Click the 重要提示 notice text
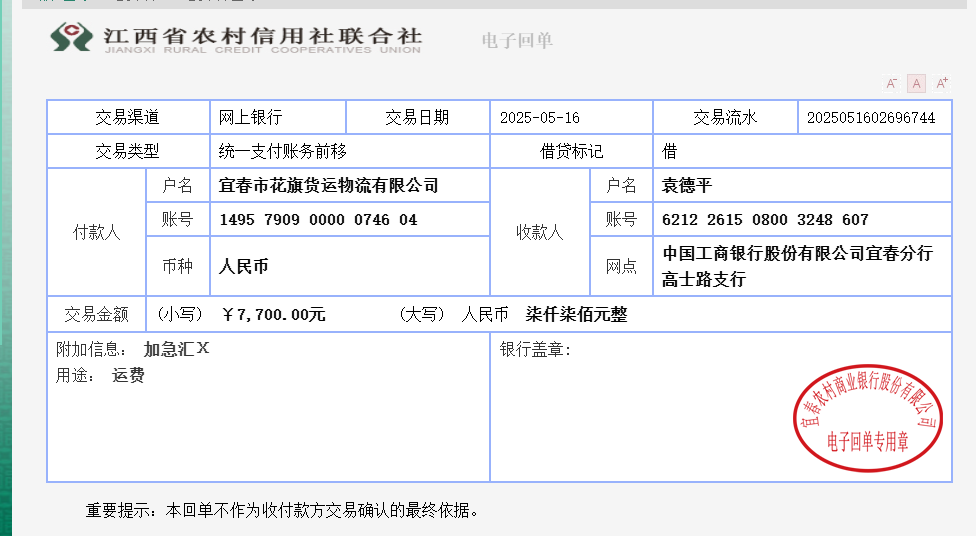Image resolution: width=976 pixels, height=536 pixels. click(283, 510)
